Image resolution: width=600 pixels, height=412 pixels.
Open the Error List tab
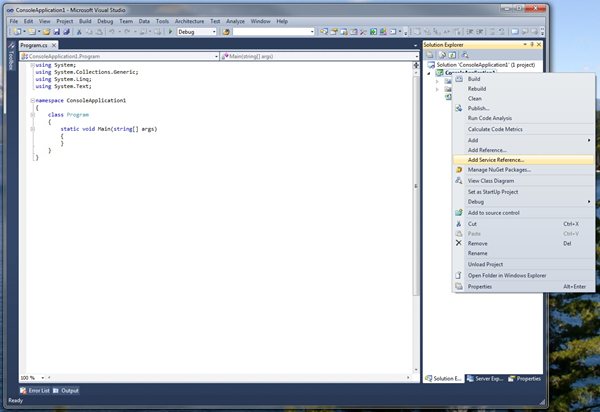coord(35,391)
